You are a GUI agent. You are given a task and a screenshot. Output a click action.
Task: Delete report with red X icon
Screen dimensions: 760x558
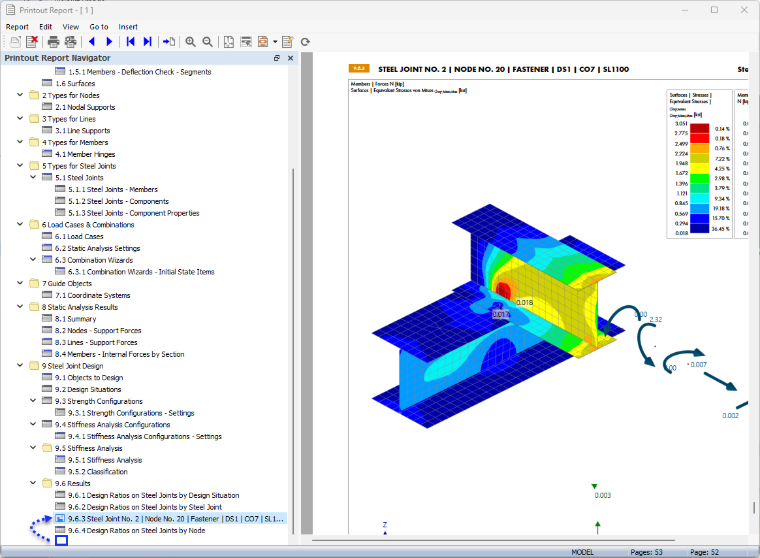(32, 42)
